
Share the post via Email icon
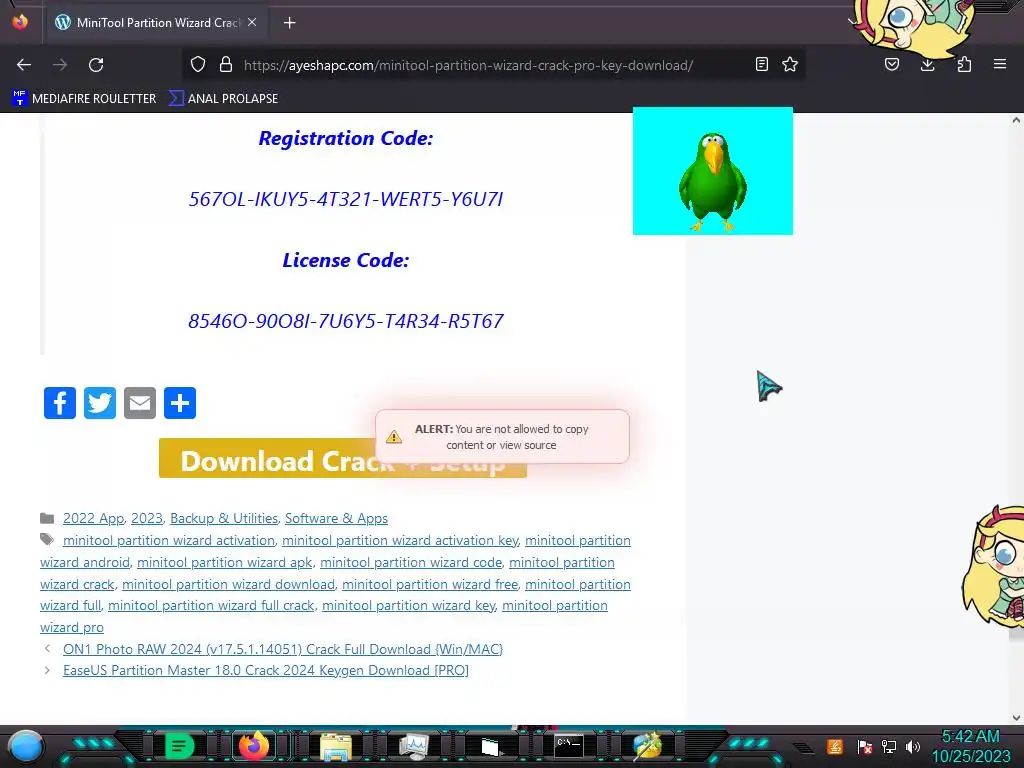pos(140,403)
